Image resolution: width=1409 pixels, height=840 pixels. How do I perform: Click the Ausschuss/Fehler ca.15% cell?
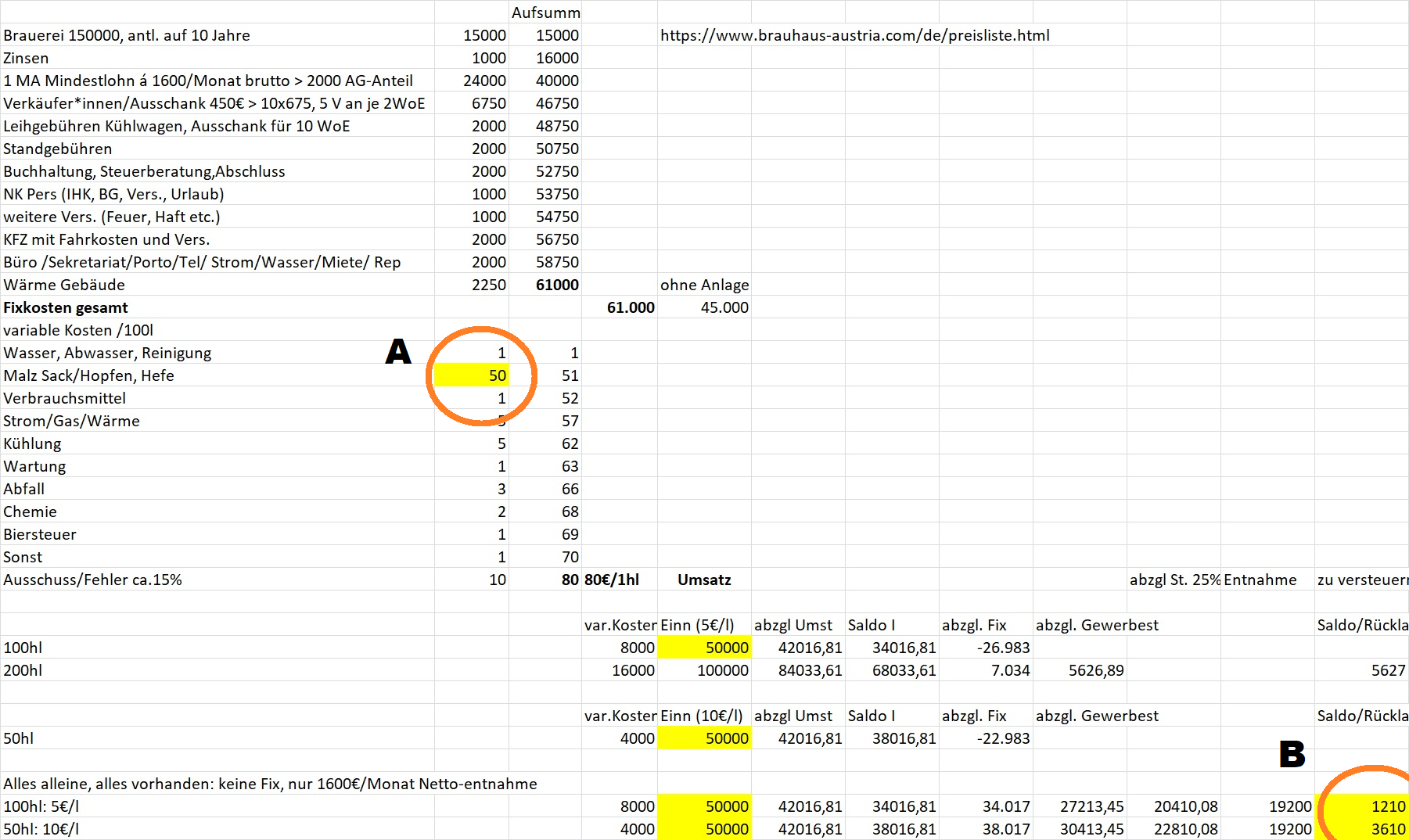(92, 580)
